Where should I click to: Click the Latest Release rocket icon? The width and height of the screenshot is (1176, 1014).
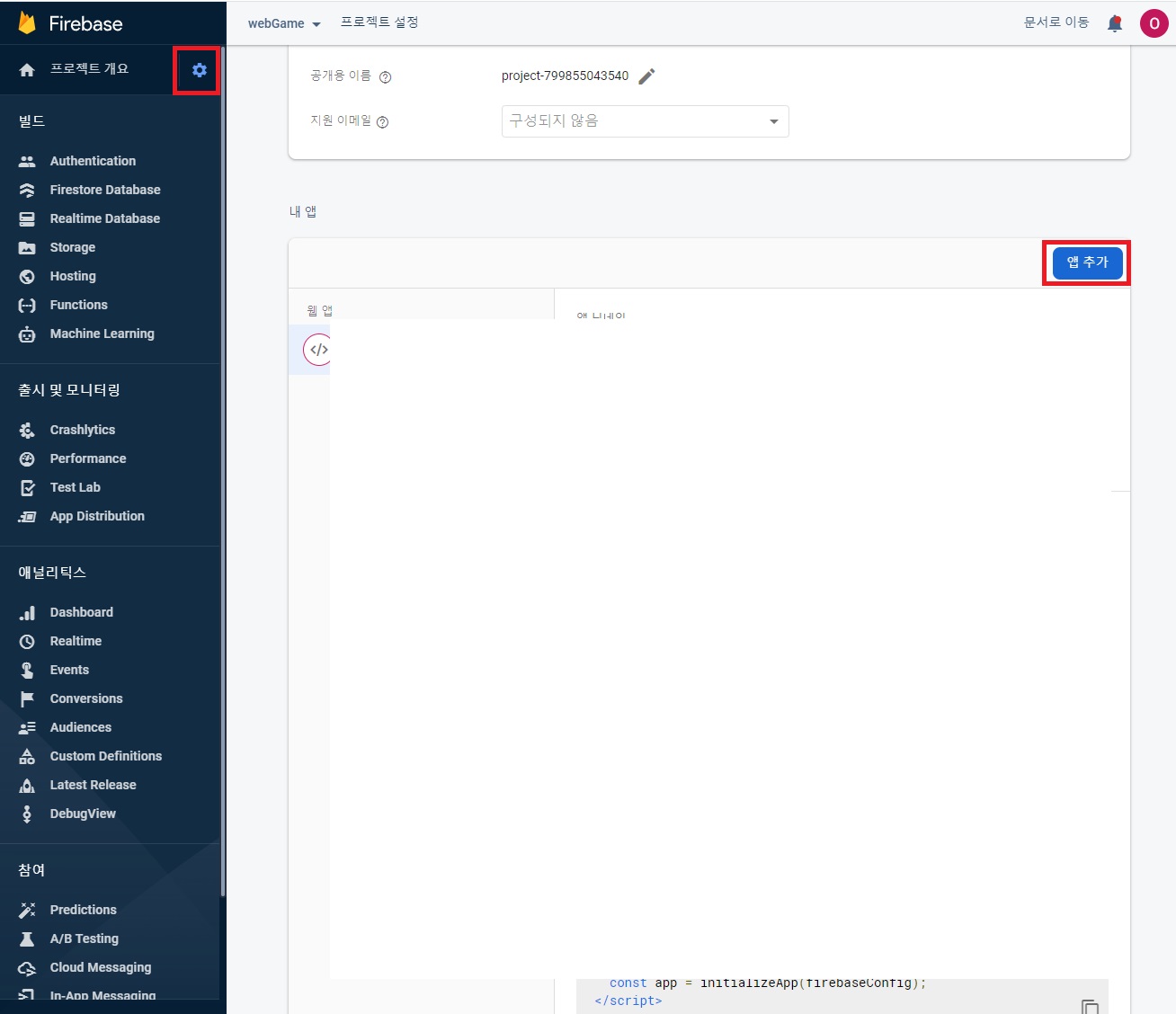[27, 785]
